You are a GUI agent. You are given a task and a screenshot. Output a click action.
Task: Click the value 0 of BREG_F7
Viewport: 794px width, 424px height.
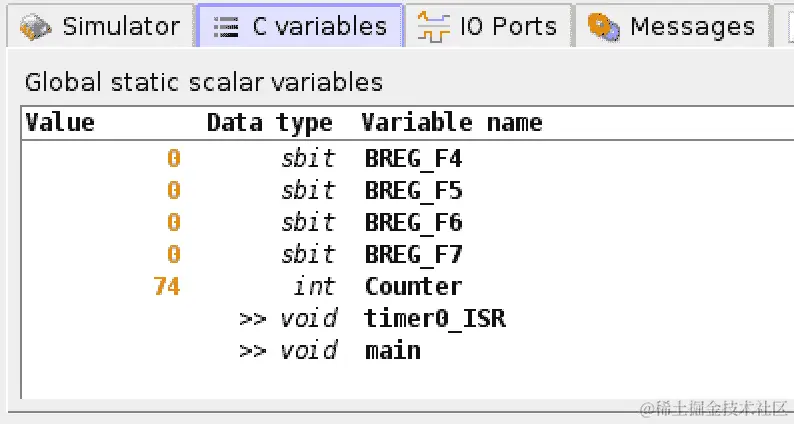point(174,254)
